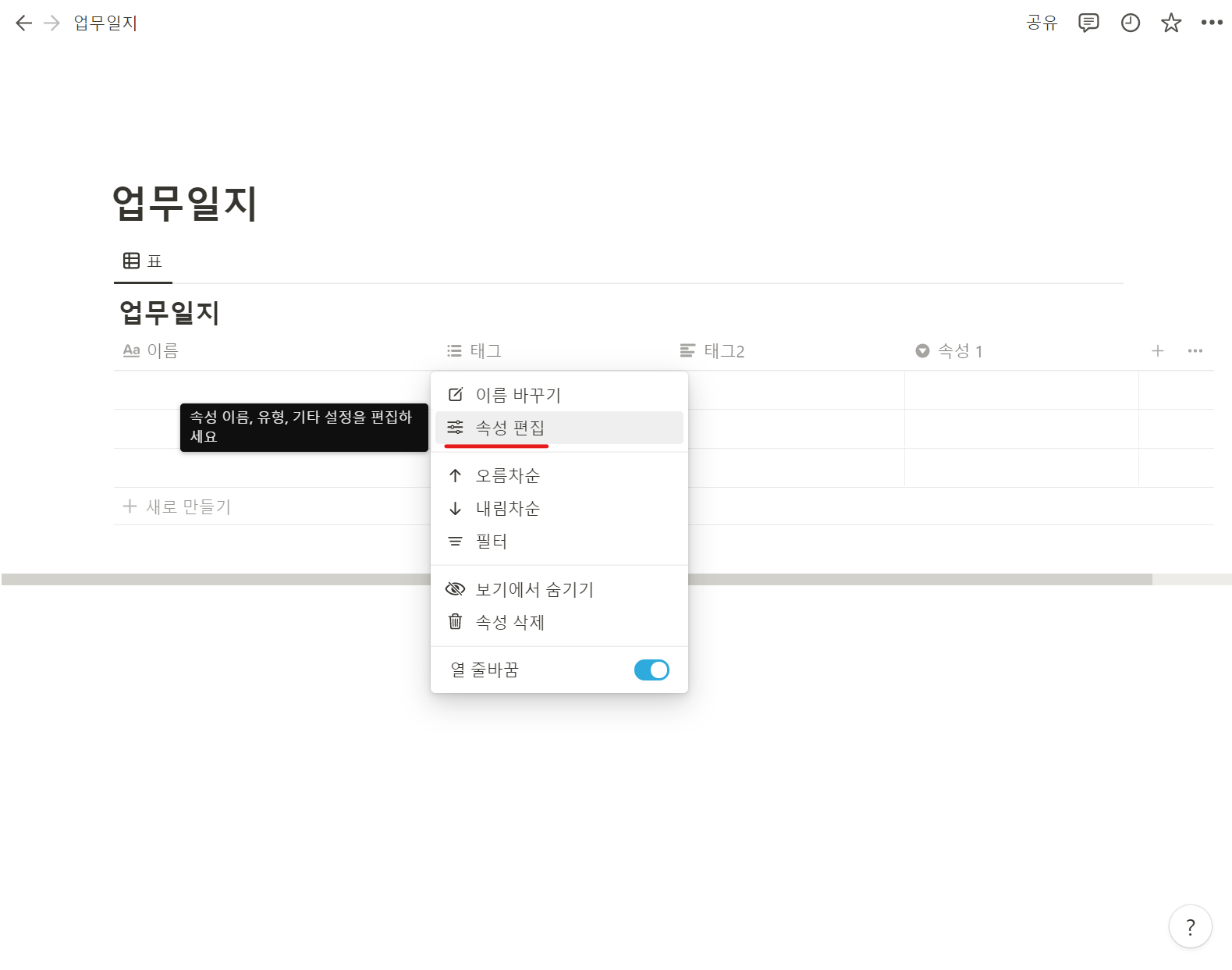Go forward with the right arrow icon
Image resolution: width=1232 pixels, height=970 pixels.
coord(51,23)
